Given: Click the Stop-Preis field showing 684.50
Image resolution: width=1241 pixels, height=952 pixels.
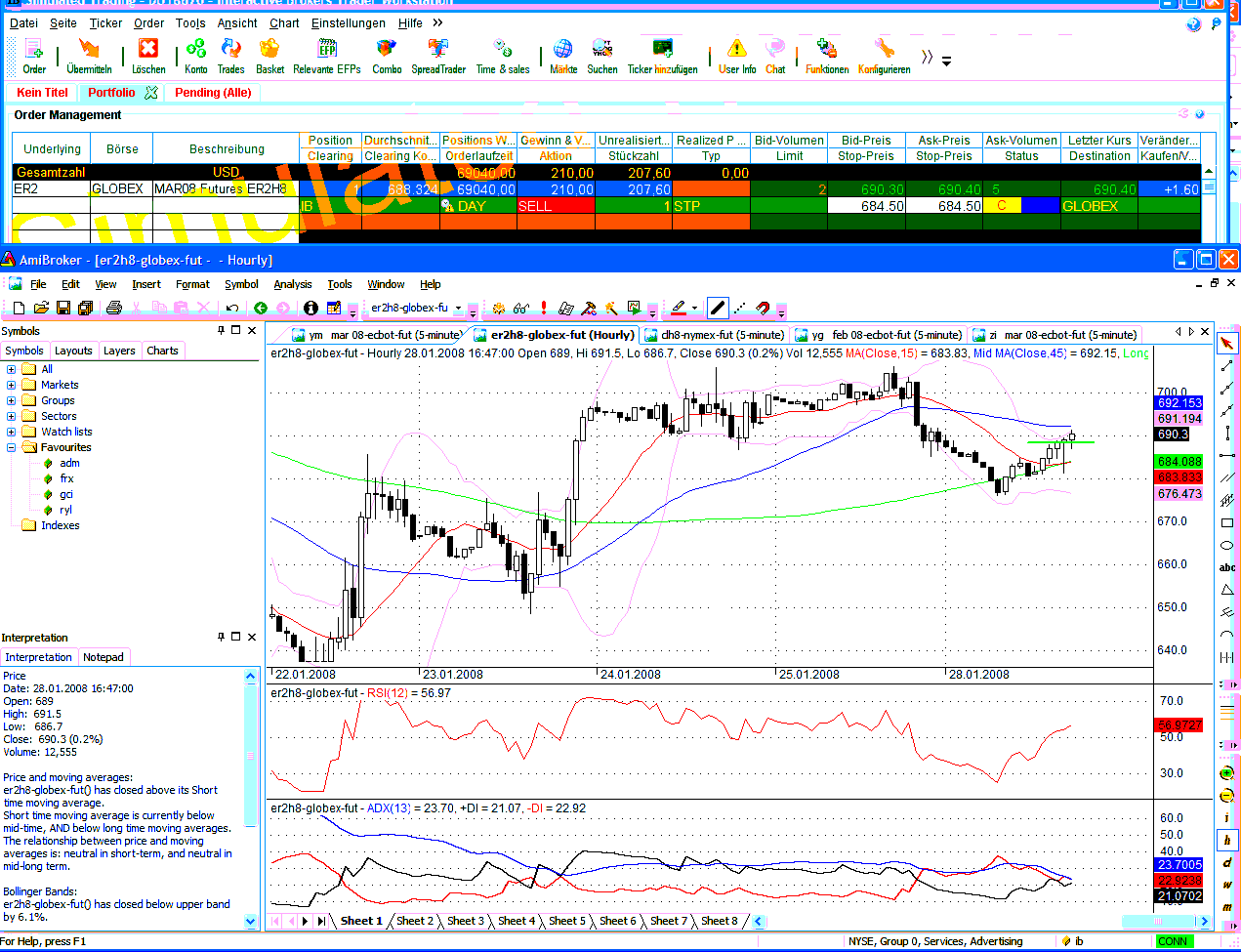Looking at the screenshot, I should coord(866,206).
